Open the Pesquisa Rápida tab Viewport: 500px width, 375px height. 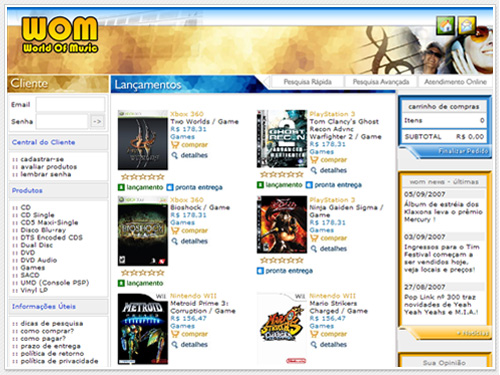click(308, 82)
